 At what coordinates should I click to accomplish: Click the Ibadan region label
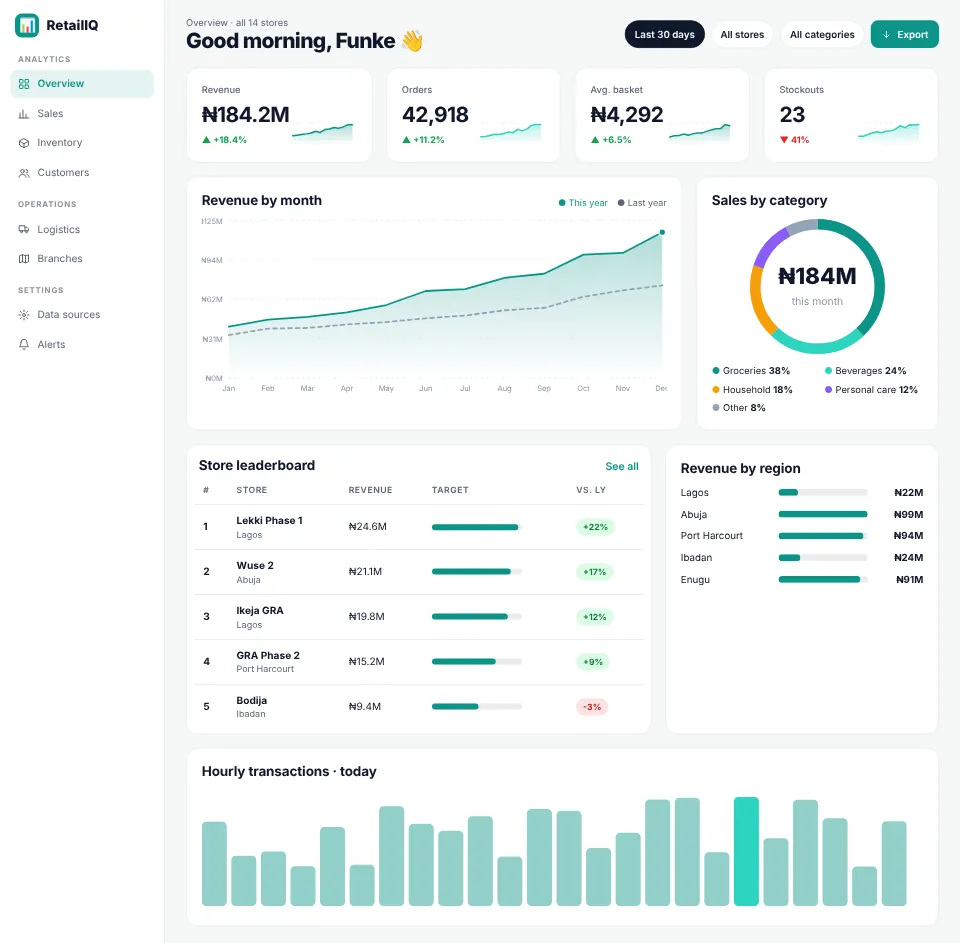point(696,558)
